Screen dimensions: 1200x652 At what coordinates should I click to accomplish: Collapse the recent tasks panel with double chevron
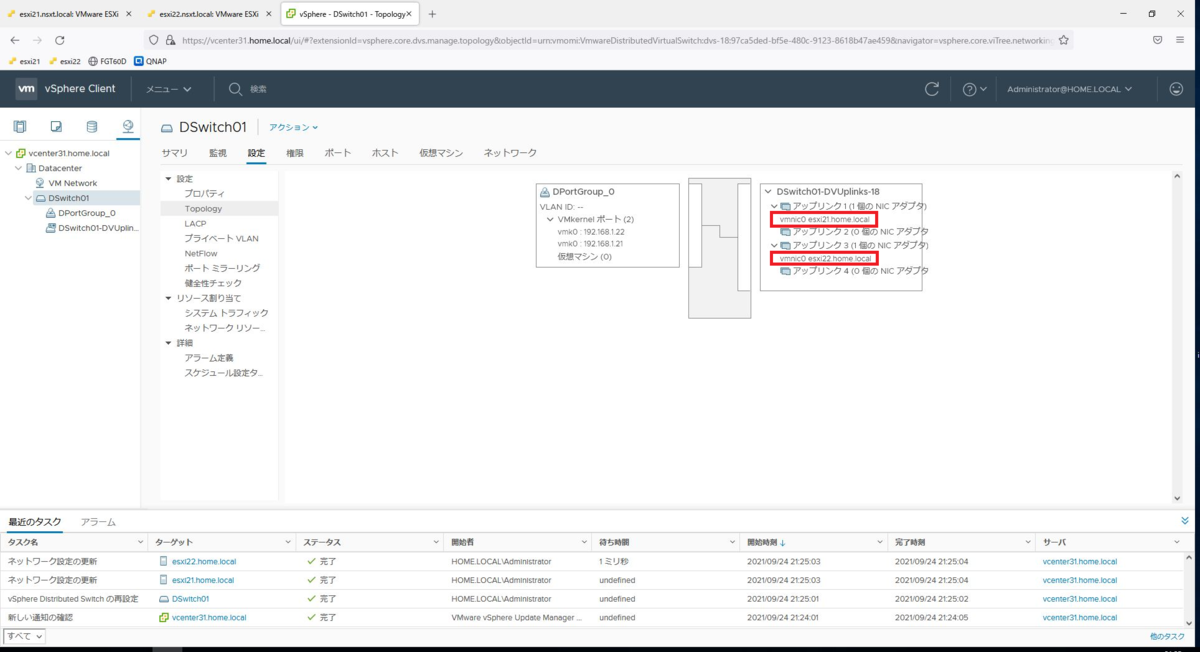(1185, 521)
